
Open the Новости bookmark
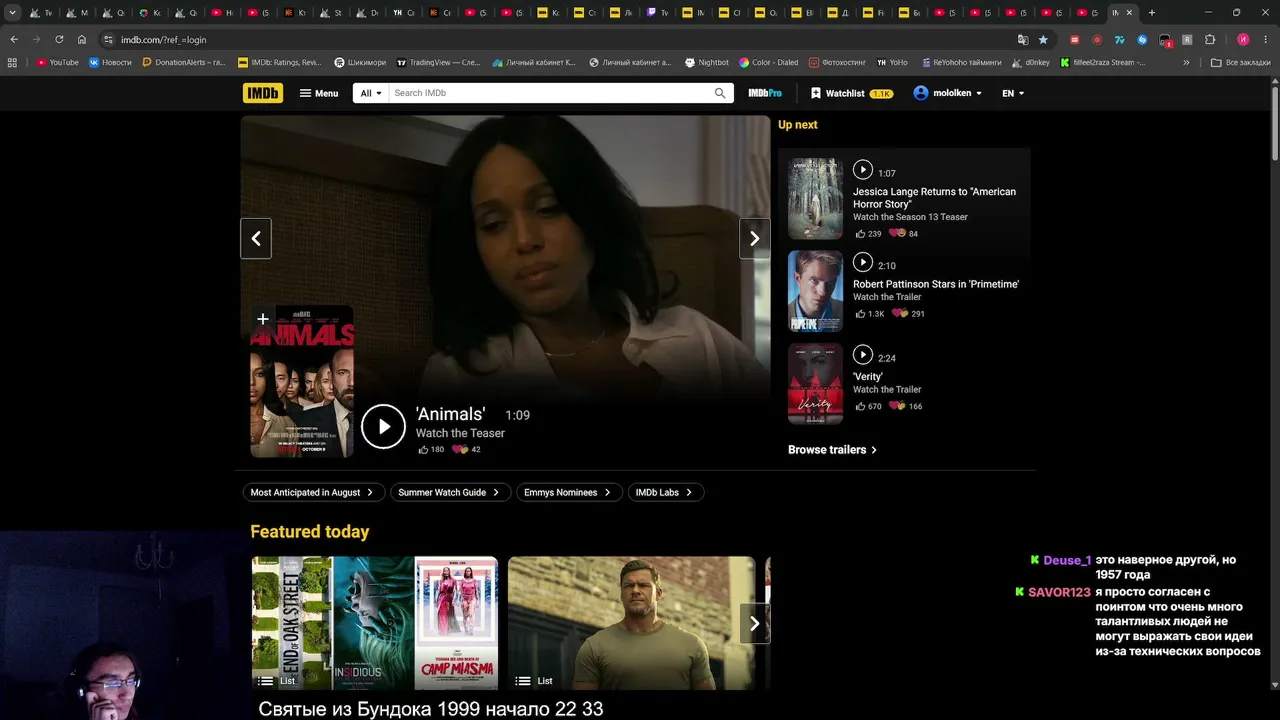110,62
